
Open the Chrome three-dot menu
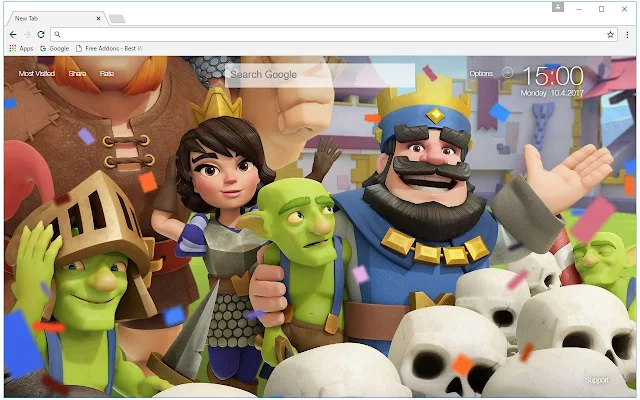[x=627, y=35]
